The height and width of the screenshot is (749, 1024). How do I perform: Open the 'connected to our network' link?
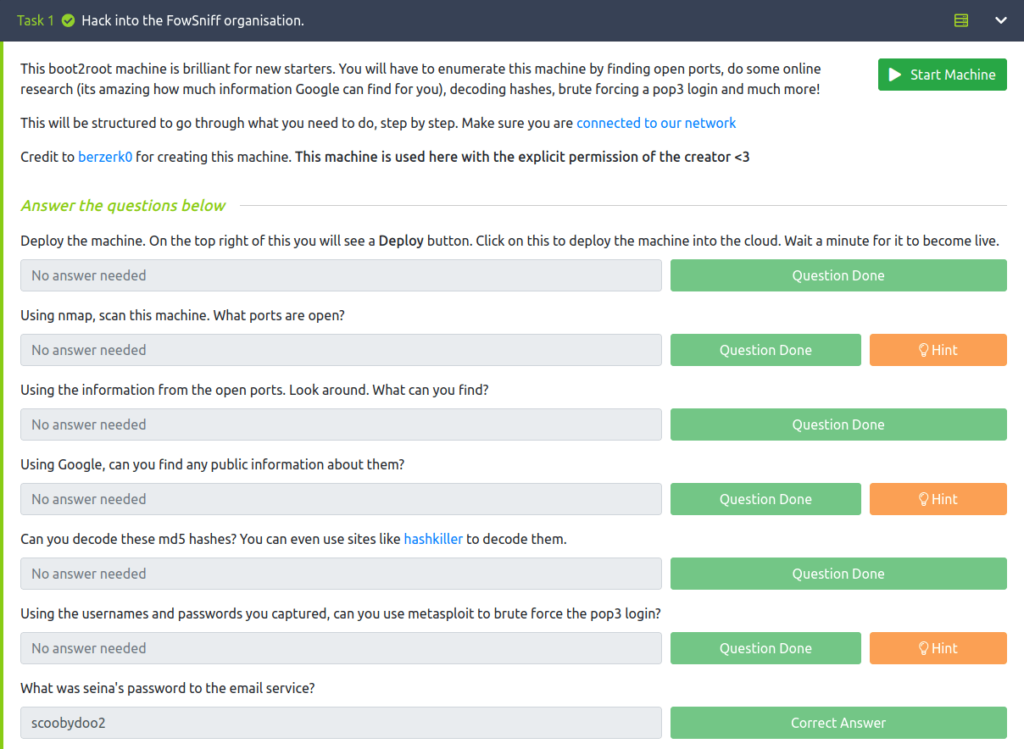point(656,123)
